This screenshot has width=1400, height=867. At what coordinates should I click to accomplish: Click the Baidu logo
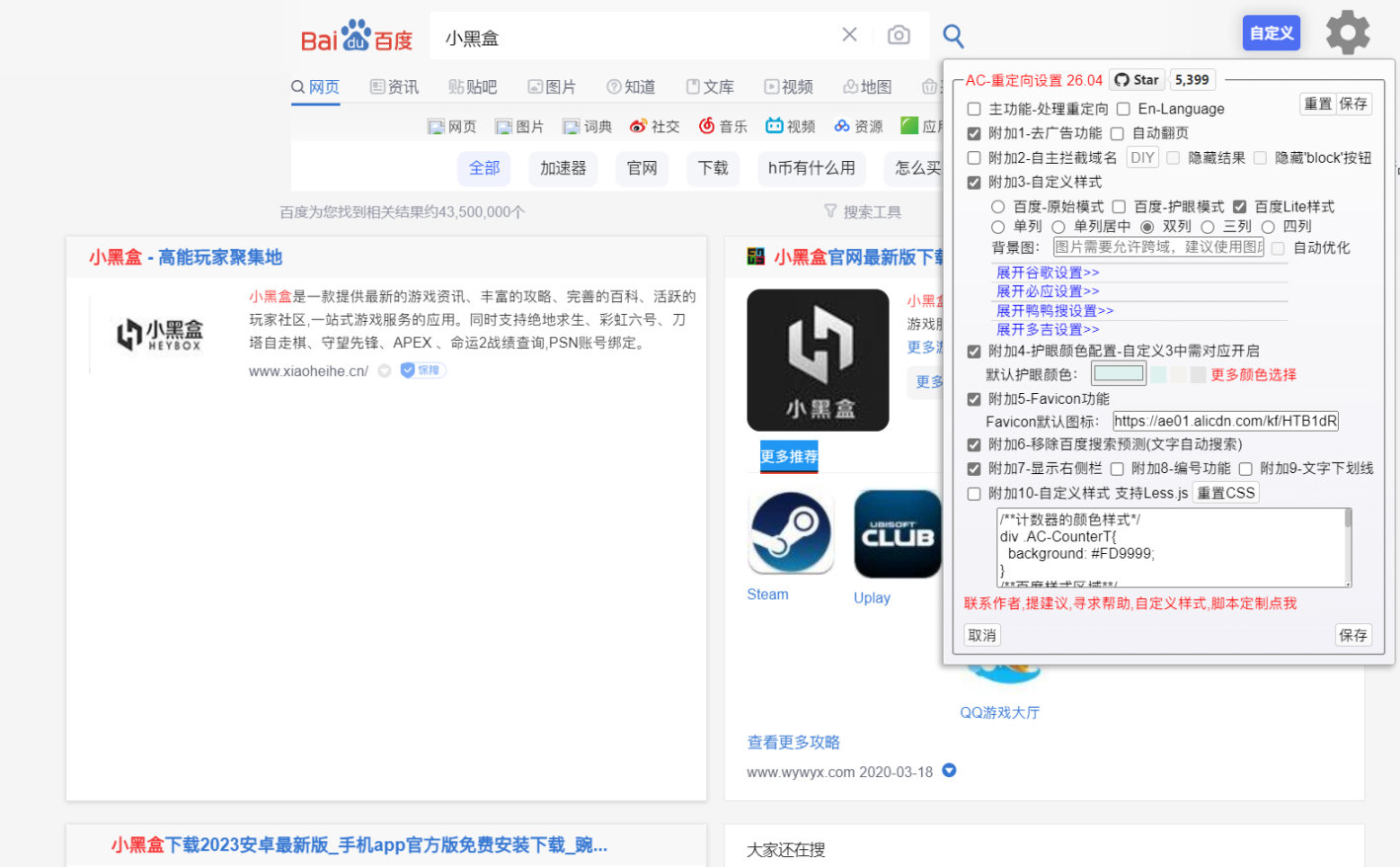point(356,37)
